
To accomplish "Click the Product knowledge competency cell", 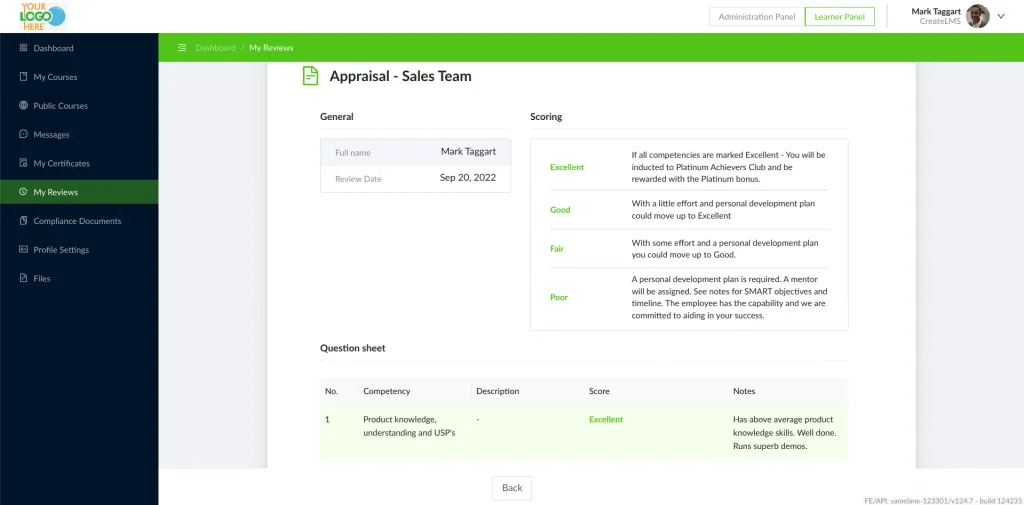I will click(409, 426).
